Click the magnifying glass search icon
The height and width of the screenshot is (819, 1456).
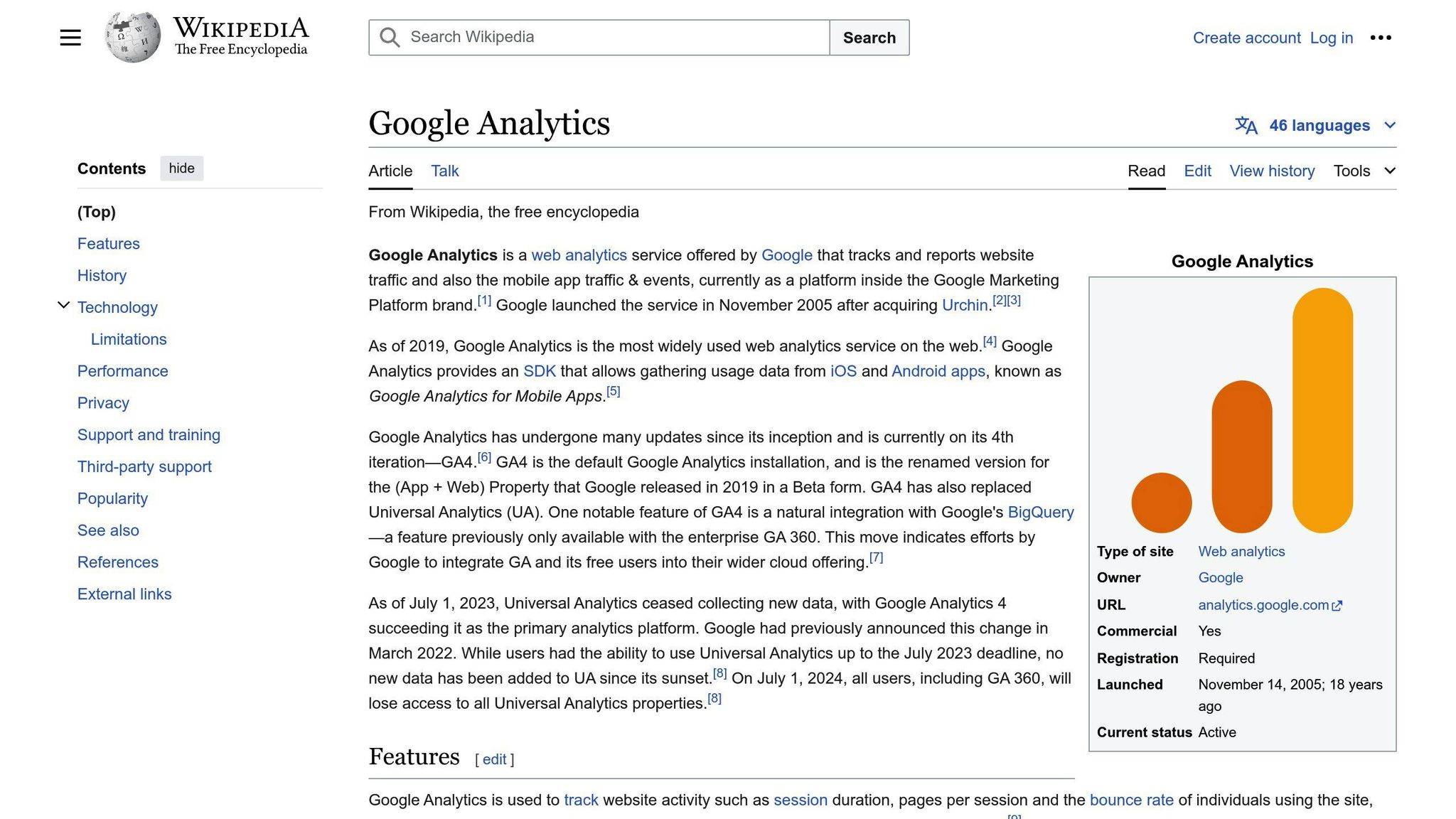pos(390,38)
